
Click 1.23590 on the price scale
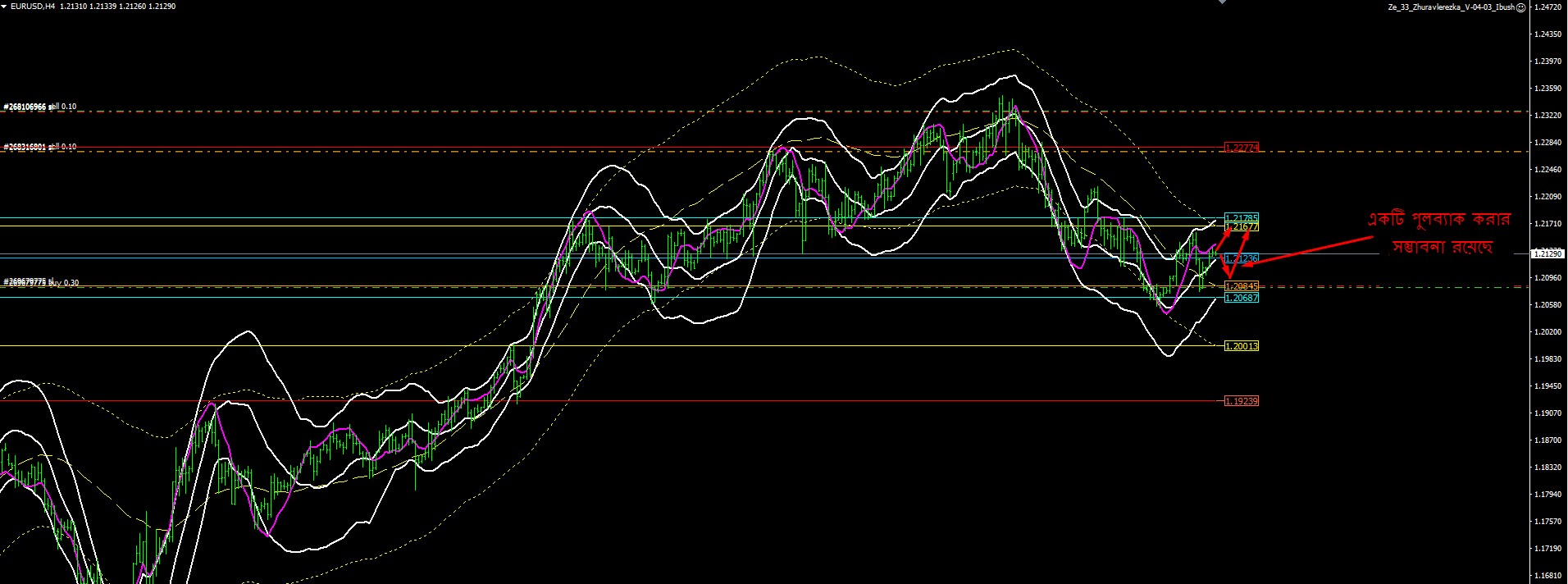(x=1548, y=89)
